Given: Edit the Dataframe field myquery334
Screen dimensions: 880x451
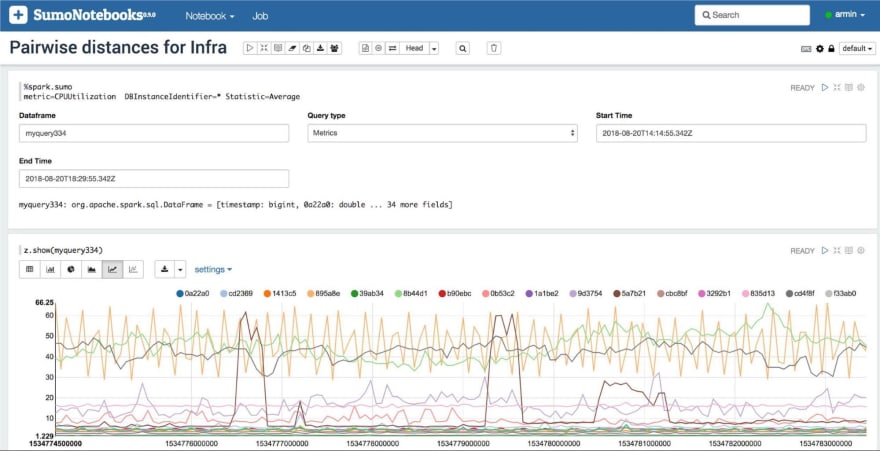Looking at the screenshot, I should click(x=154, y=133).
